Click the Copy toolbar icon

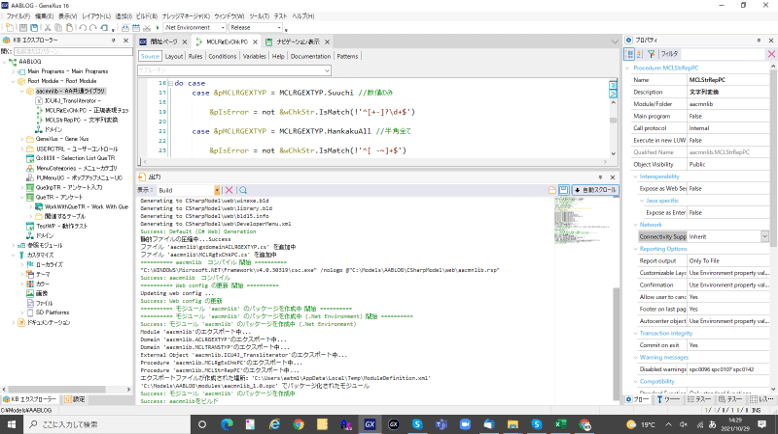click(59, 28)
